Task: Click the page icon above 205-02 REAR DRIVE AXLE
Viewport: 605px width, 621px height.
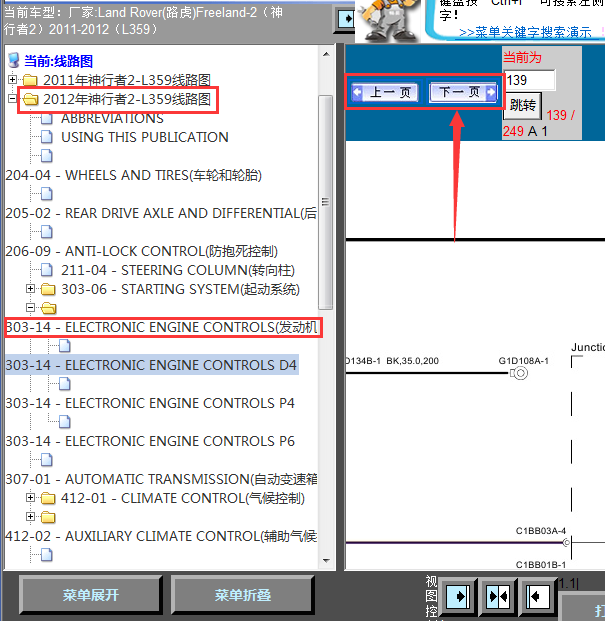Action: point(47,194)
